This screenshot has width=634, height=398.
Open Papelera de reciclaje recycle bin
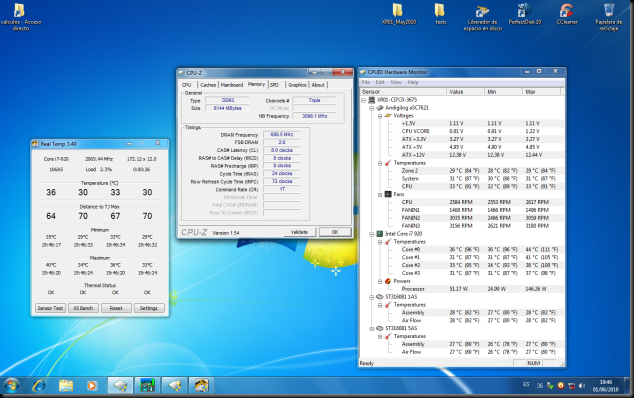[609, 17]
